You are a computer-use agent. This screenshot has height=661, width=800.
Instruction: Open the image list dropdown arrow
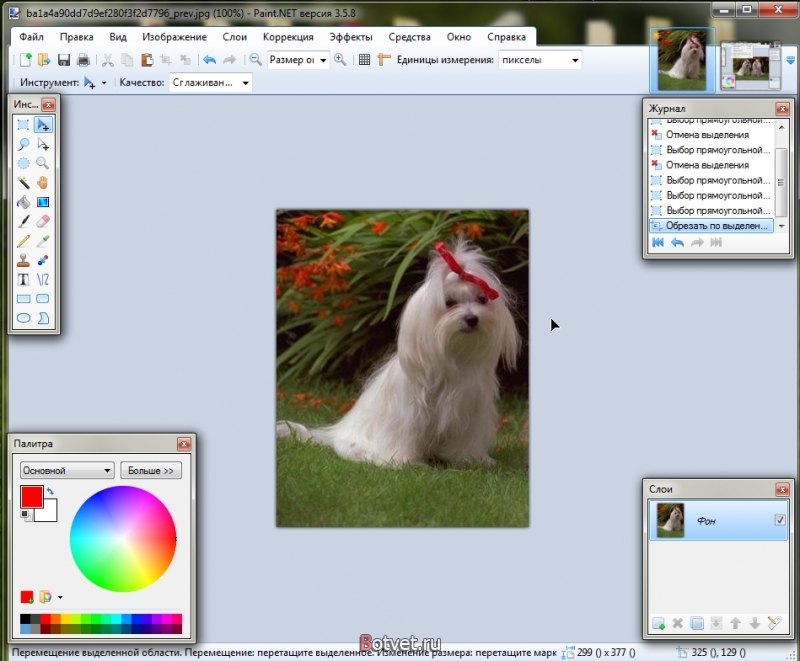791,61
